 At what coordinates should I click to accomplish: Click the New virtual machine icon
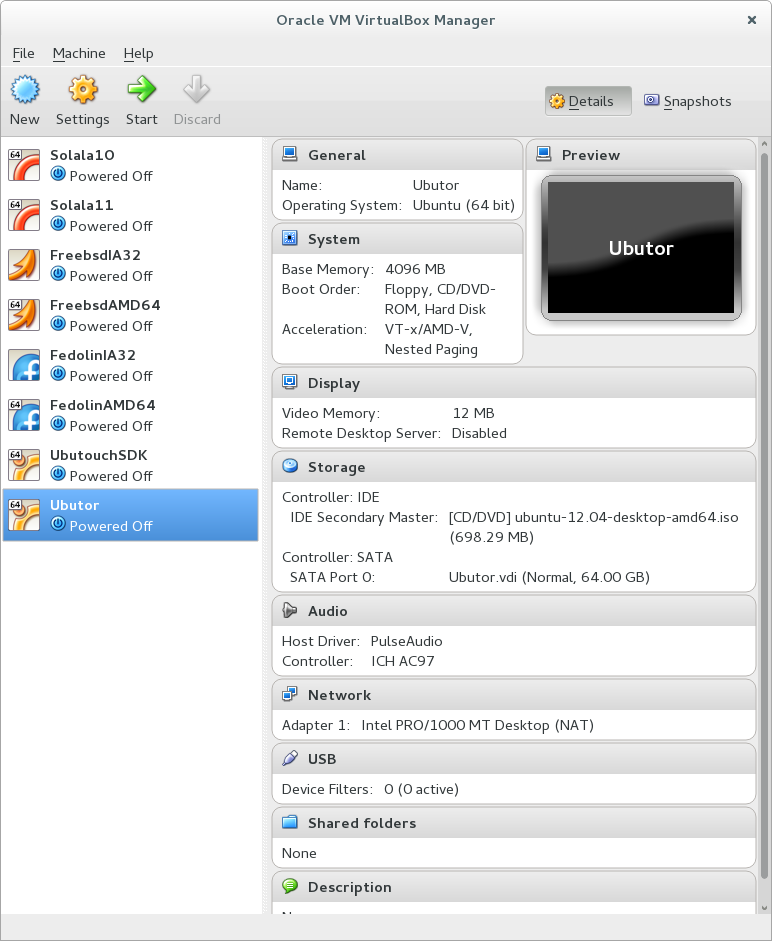click(x=24, y=90)
